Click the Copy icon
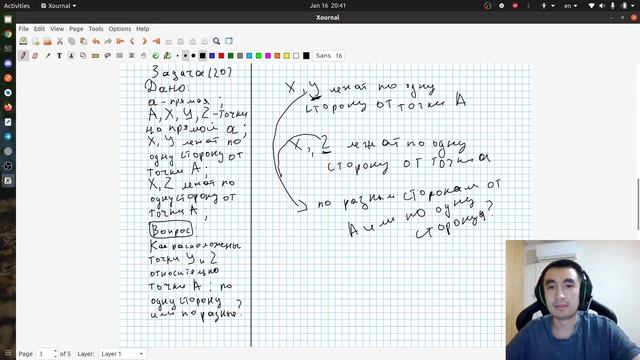 click(x=71, y=41)
